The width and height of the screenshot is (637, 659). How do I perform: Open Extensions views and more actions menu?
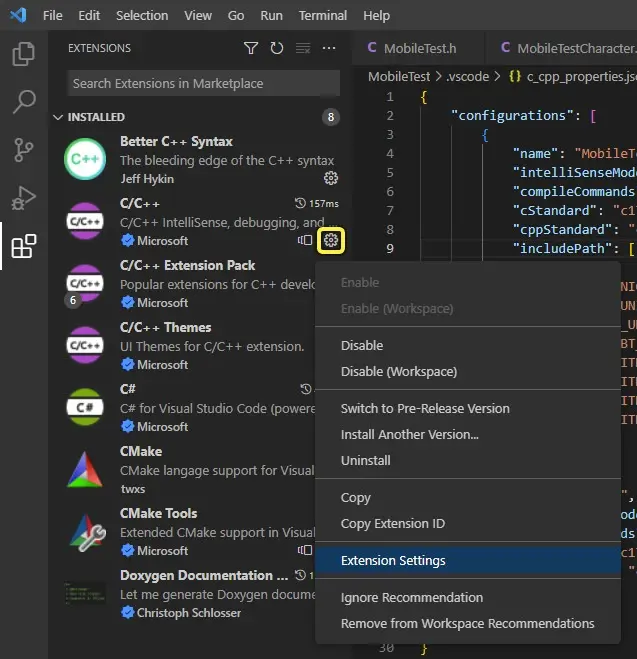click(329, 48)
